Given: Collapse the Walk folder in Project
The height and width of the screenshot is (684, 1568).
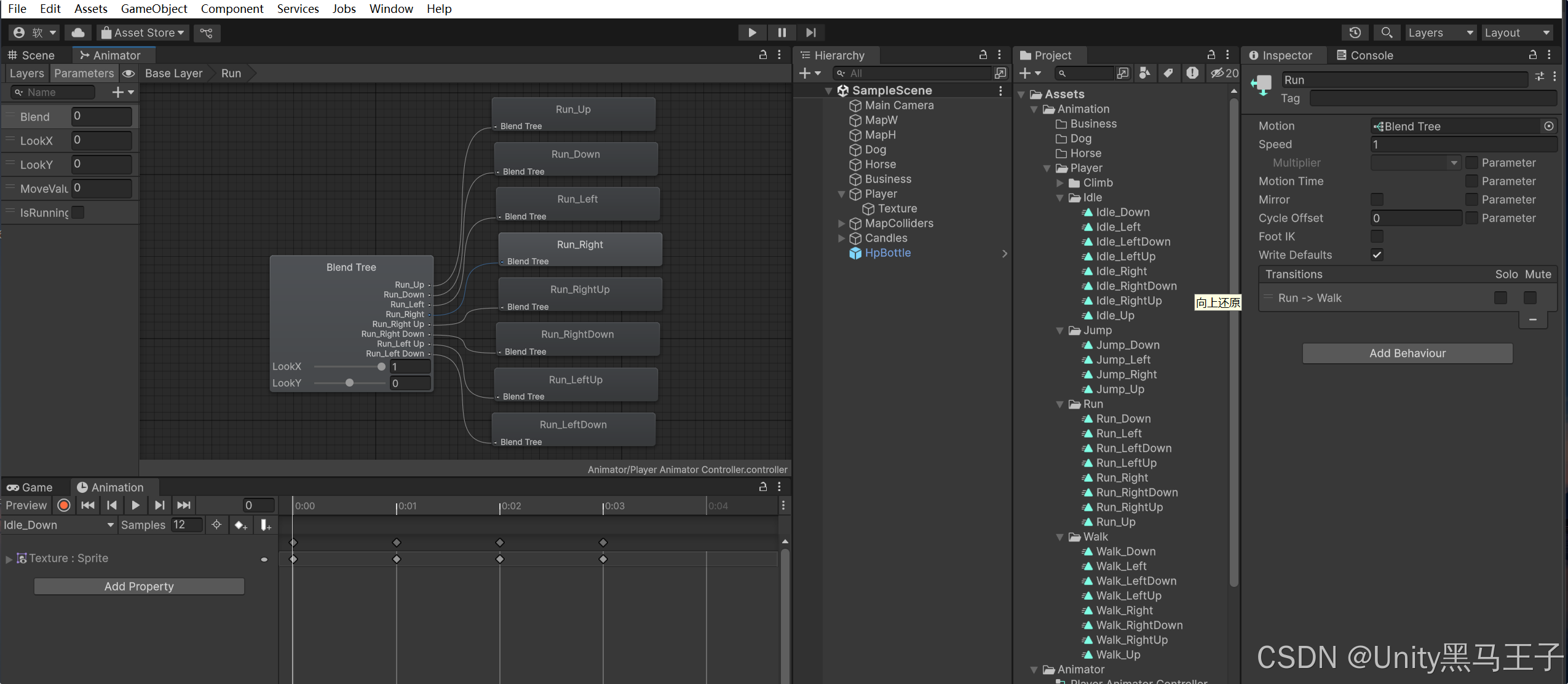Looking at the screenshot, I should click(1059, 537).
